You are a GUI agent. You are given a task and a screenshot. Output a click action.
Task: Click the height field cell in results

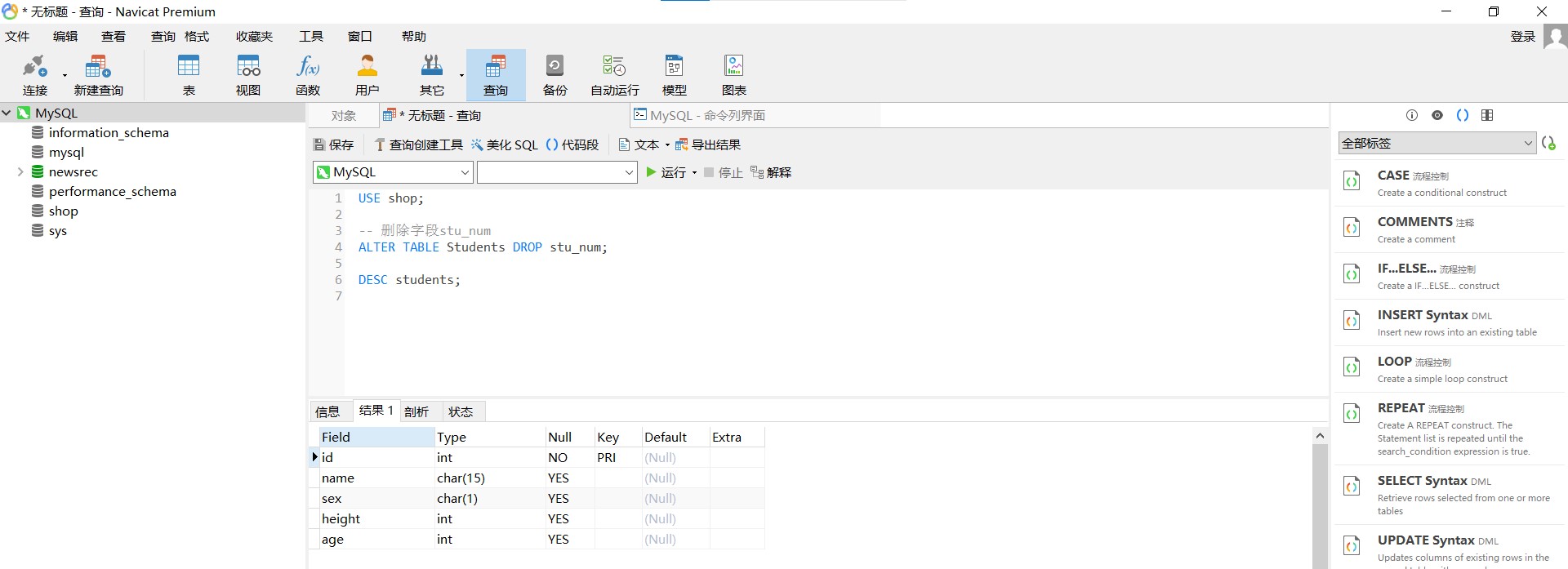pyautogui.click(x=376, y=519)
